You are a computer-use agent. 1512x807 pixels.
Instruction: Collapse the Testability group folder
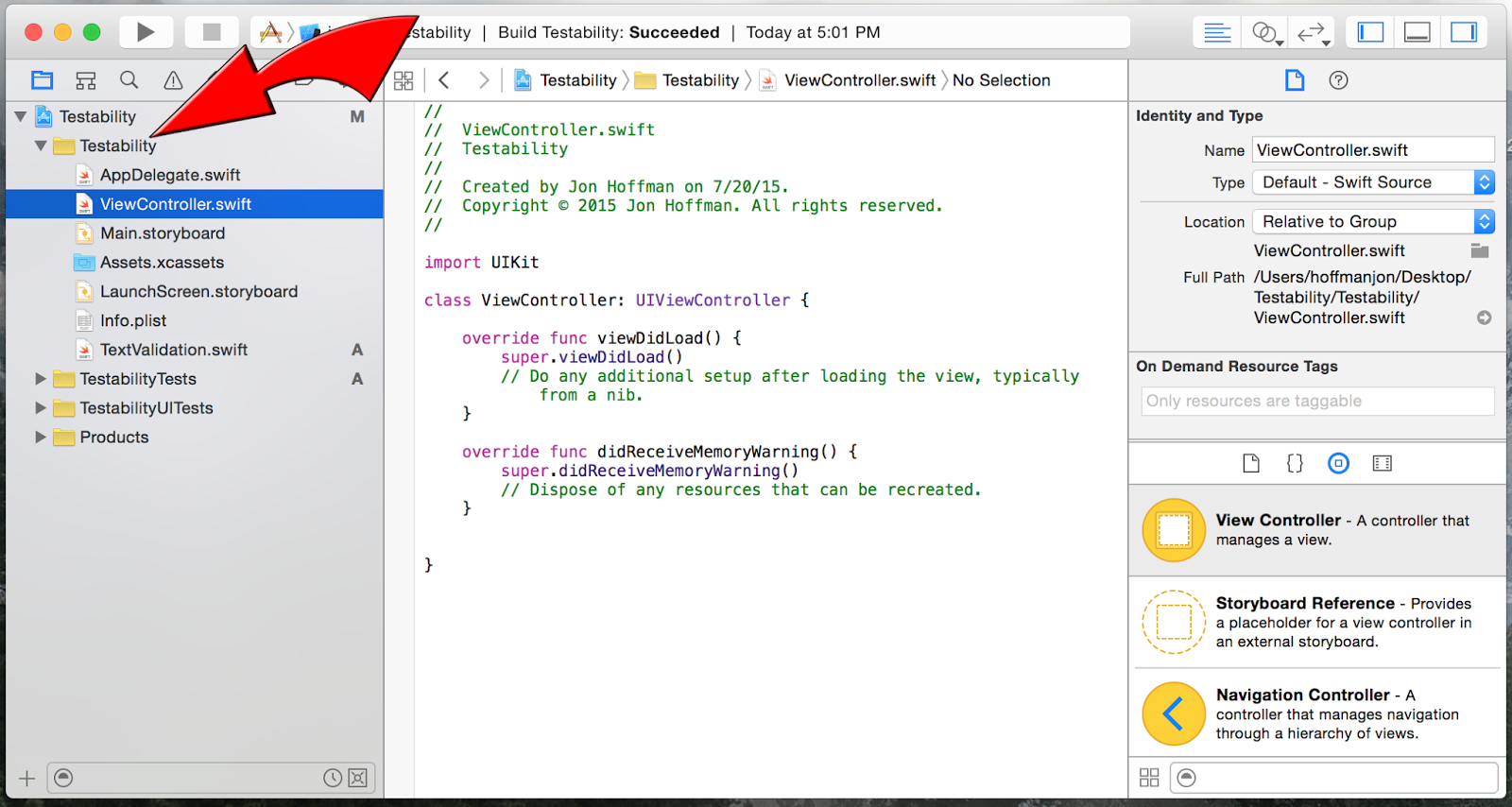(40, 146)
